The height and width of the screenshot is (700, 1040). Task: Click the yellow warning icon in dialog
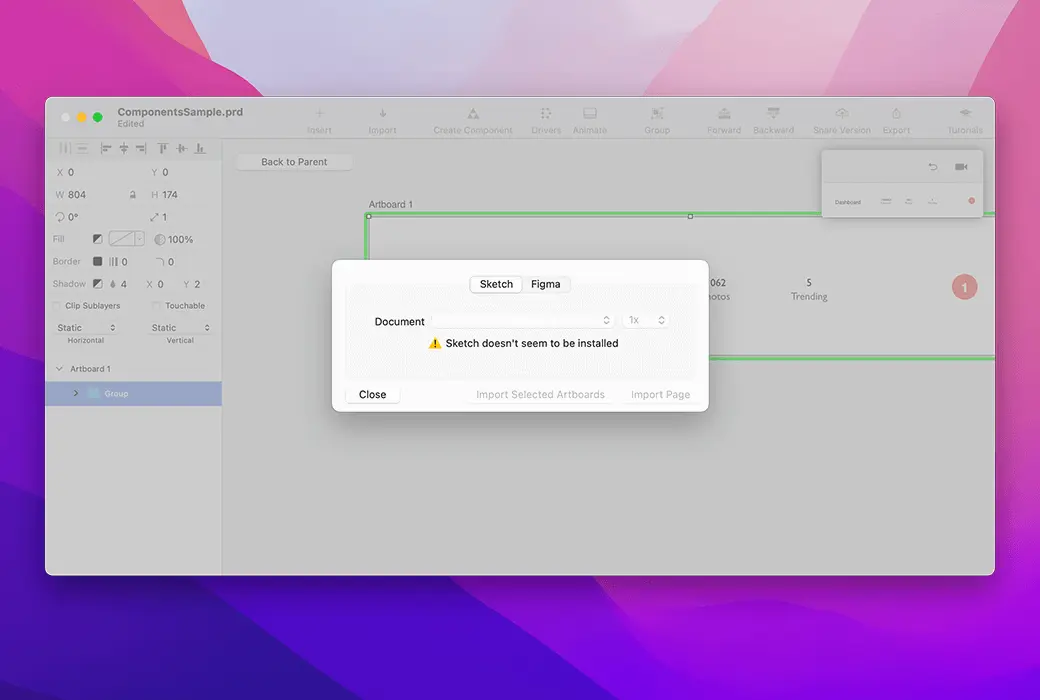(x=434, y=343)
